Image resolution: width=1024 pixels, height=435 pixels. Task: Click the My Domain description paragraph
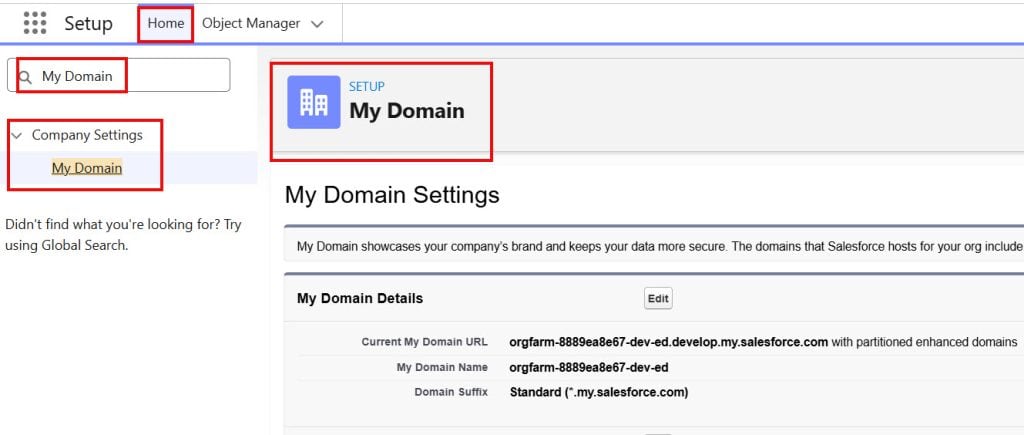[659, 246]
